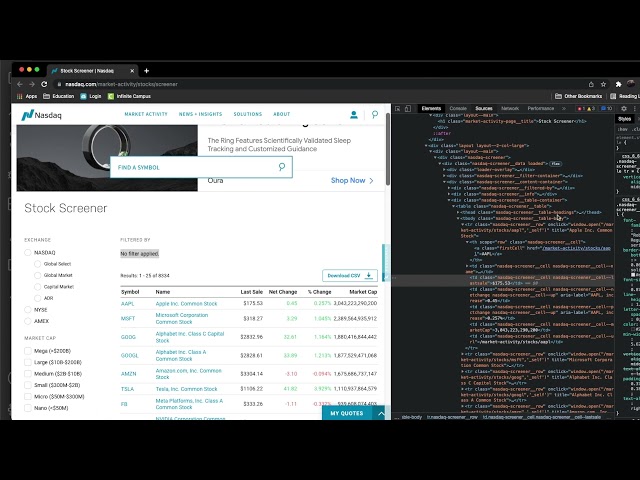Check the Small ($300M-$2B) market cap box

click(x=28, y=385)
